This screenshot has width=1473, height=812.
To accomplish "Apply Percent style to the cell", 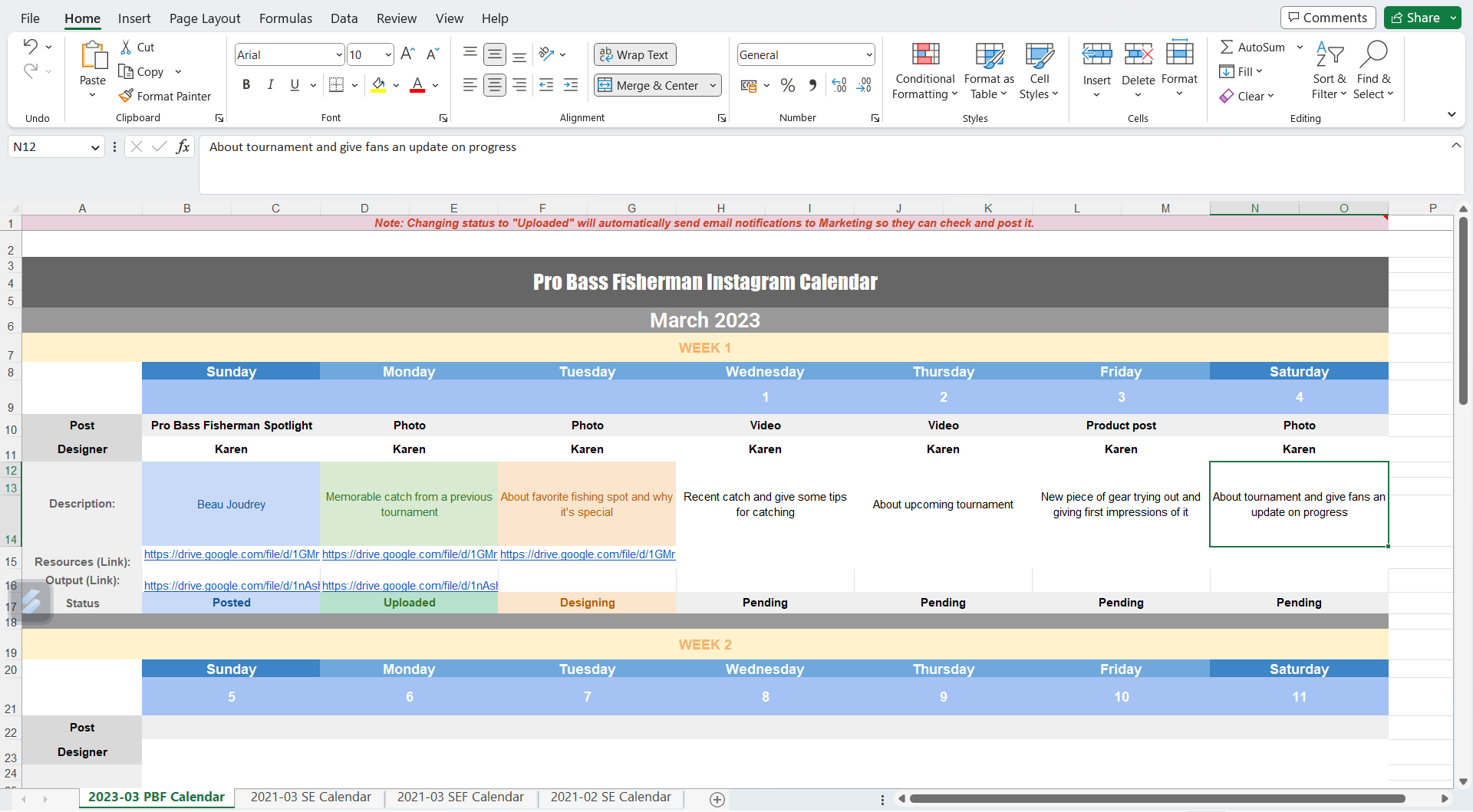I will point(788,85).
